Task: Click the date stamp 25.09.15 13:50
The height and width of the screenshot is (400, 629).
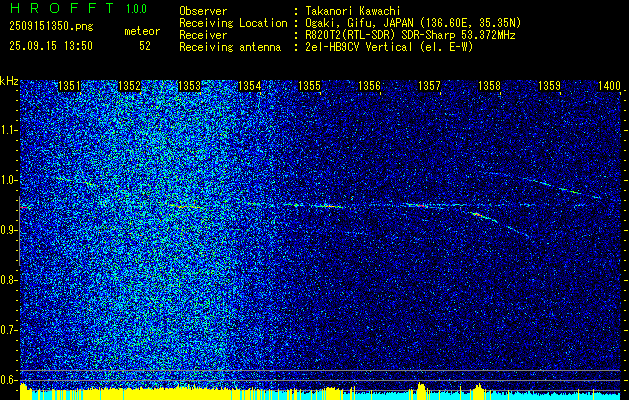Action: 51,46
